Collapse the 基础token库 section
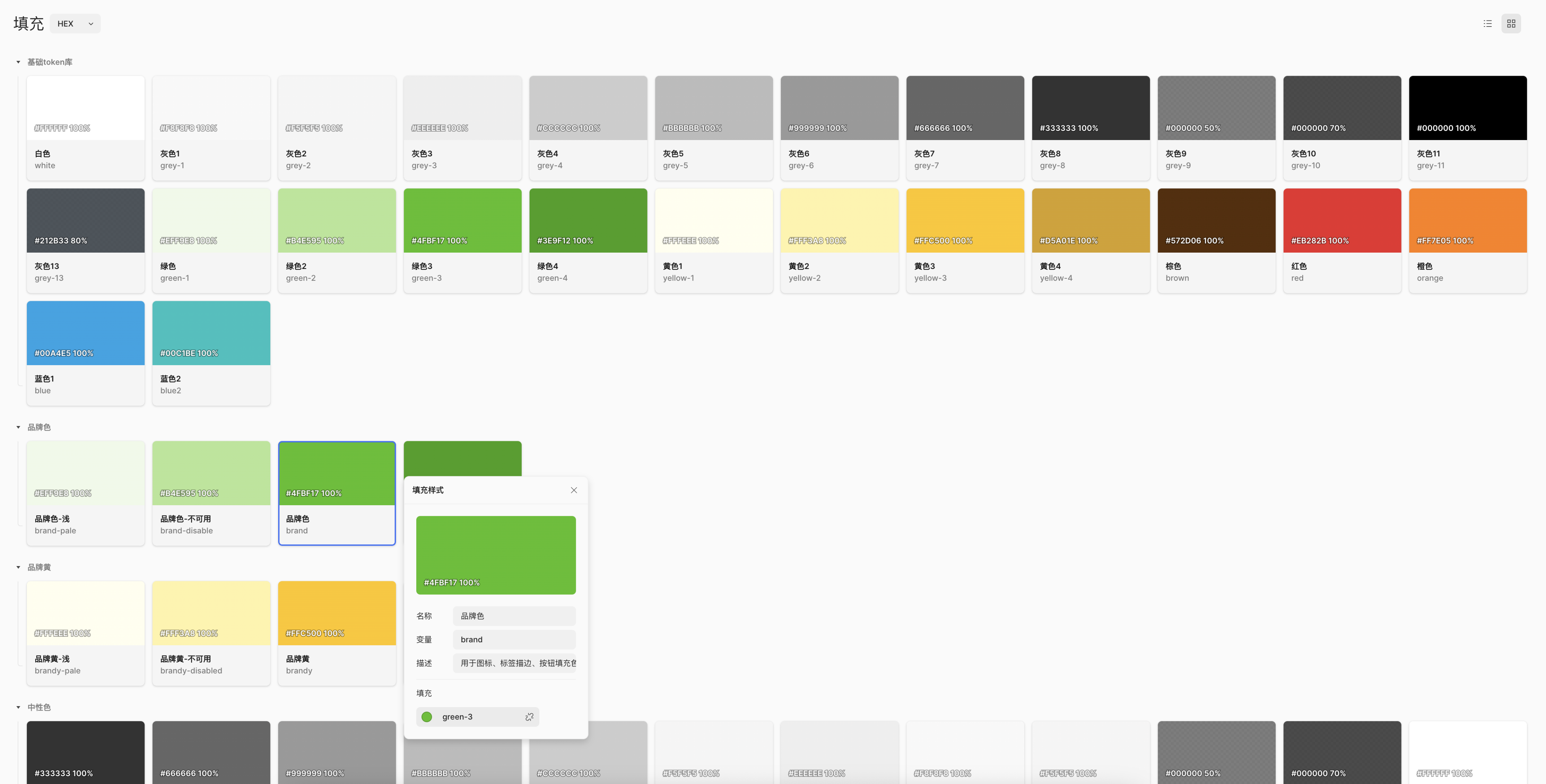The width and height of the screenshot is (1546, 784). click(x=18, y=62)
